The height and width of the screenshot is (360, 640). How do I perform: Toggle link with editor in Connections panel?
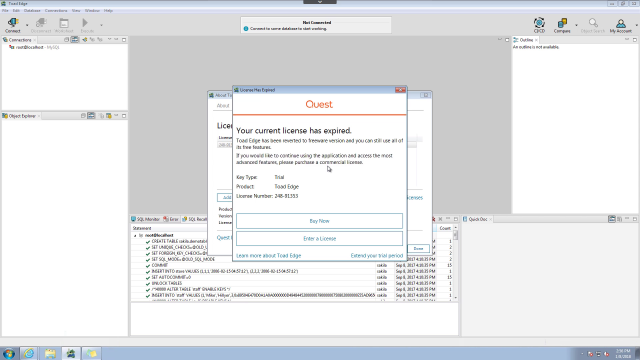75,40
